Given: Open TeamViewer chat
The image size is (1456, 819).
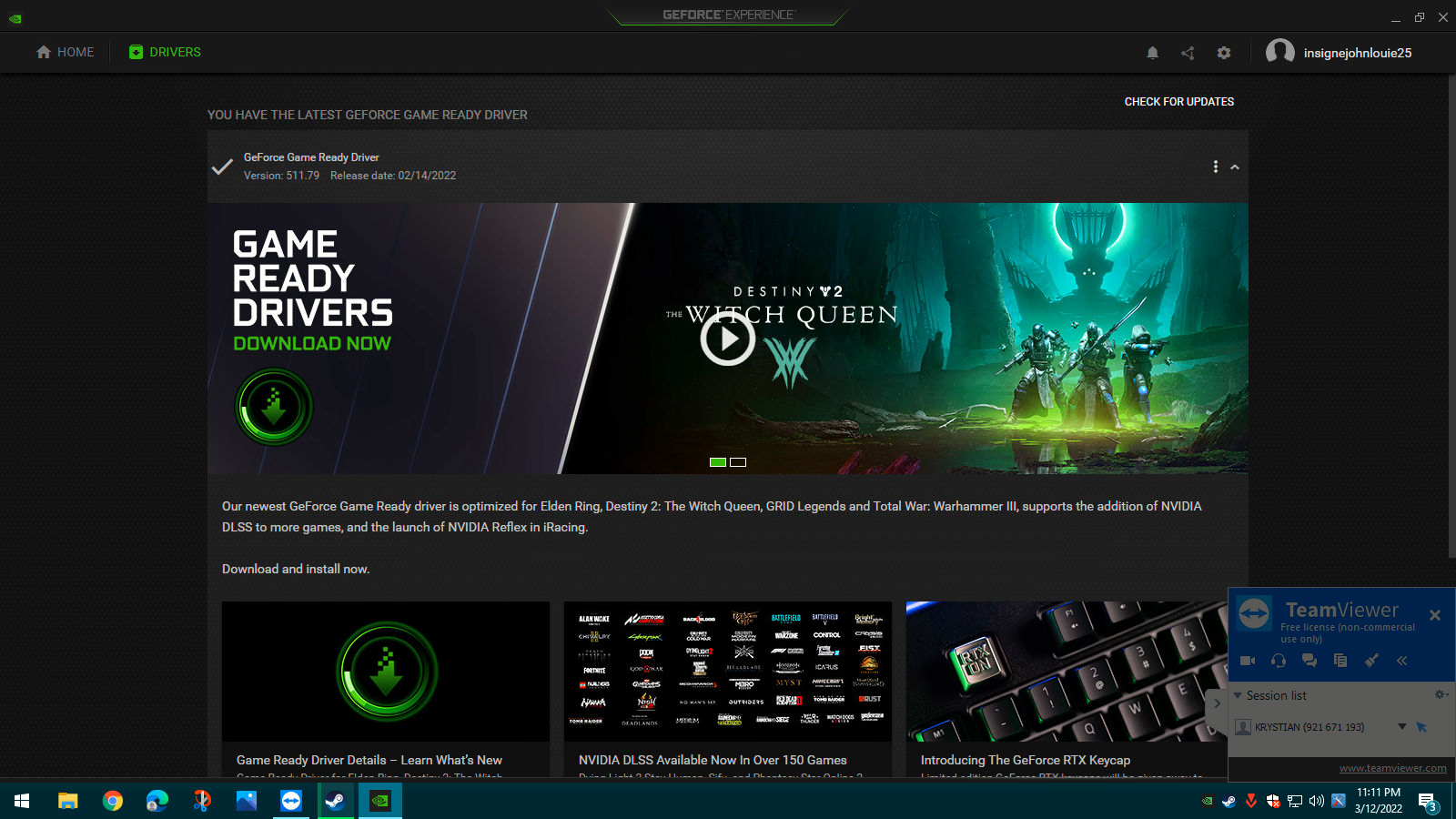Looking at the screenshot, I should pos(1309,661).
